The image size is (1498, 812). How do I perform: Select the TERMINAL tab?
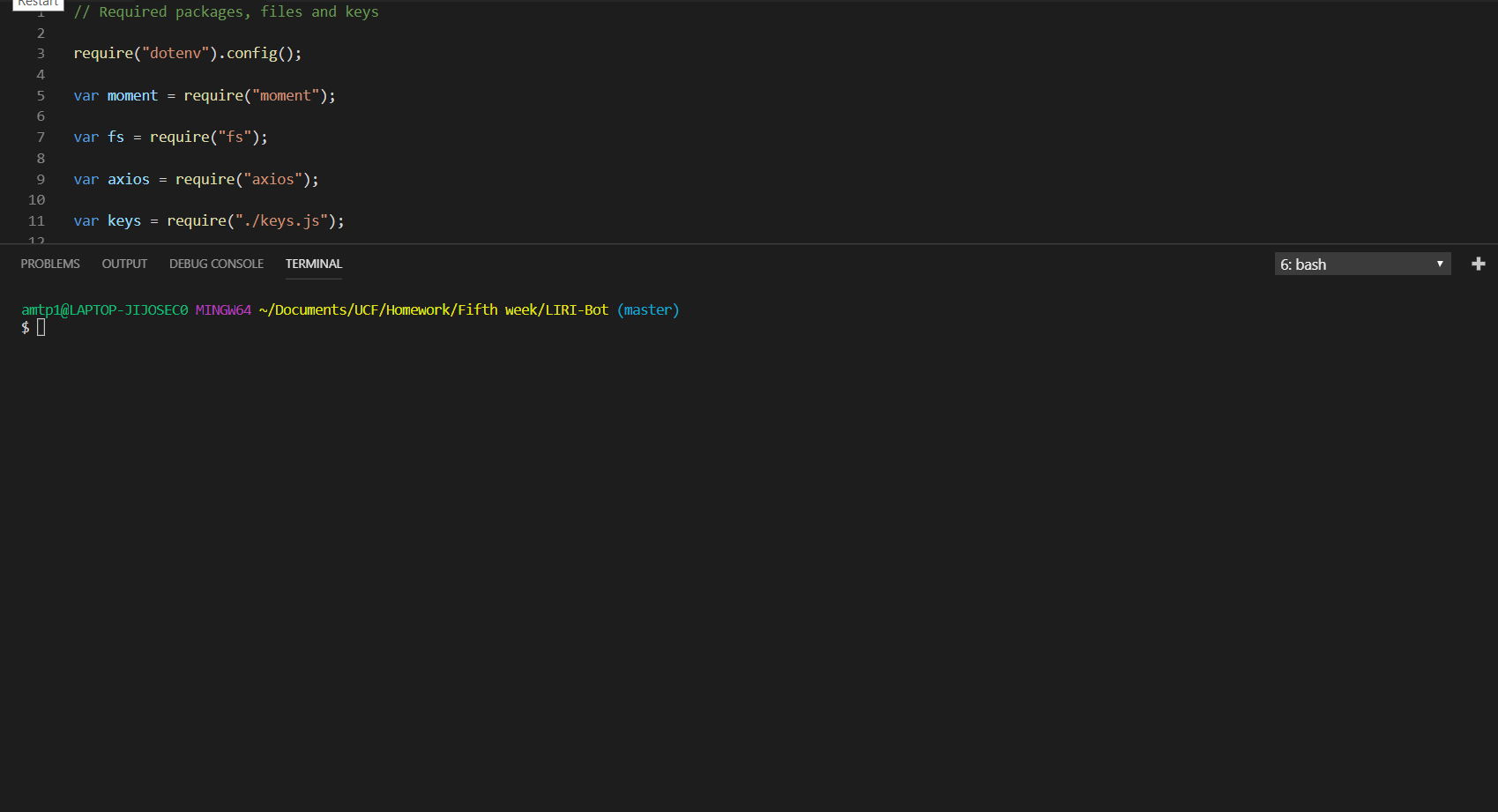tap(313, 263)
